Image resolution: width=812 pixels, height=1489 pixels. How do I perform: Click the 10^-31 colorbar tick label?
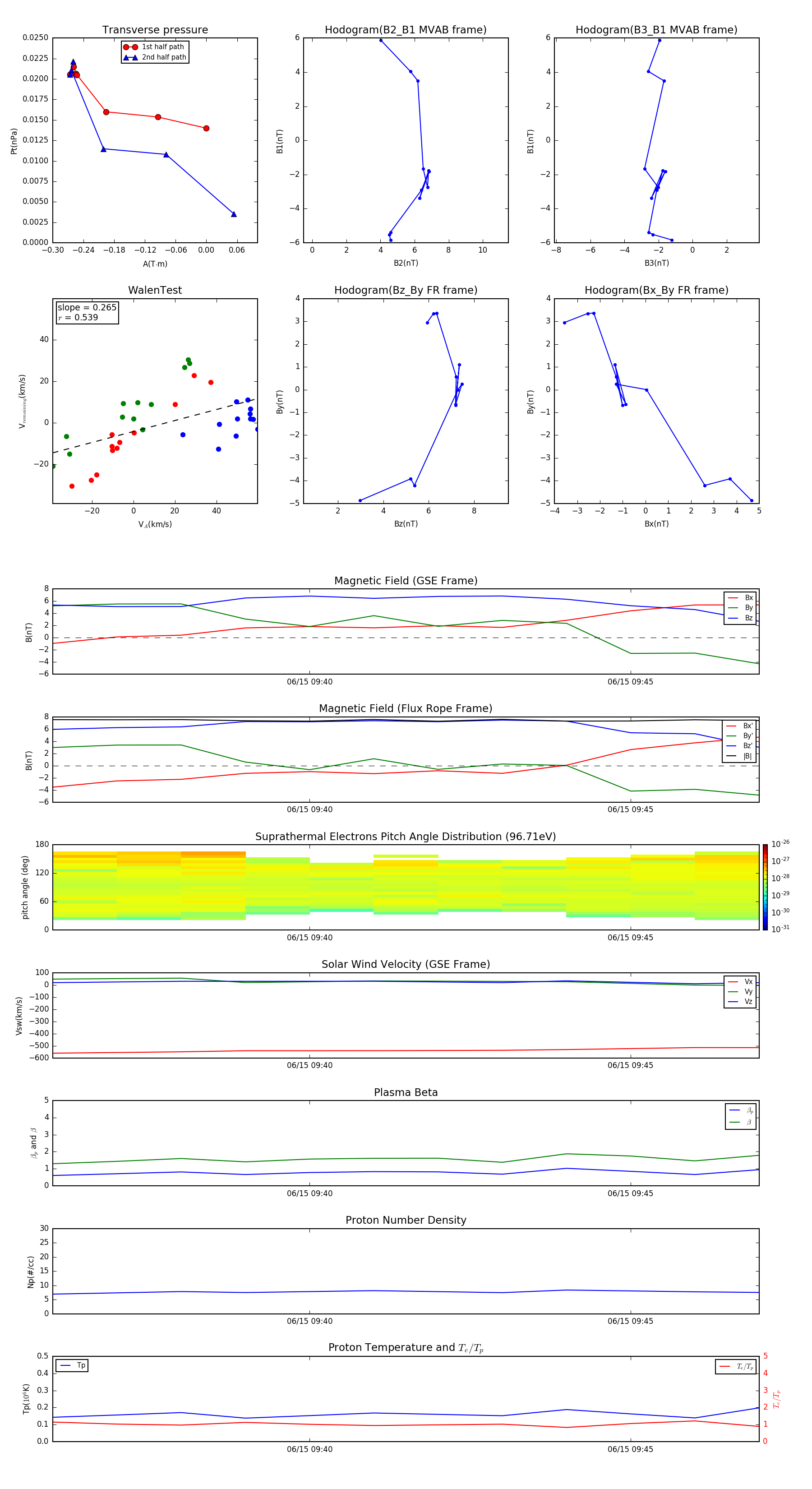tap(780, 929)
